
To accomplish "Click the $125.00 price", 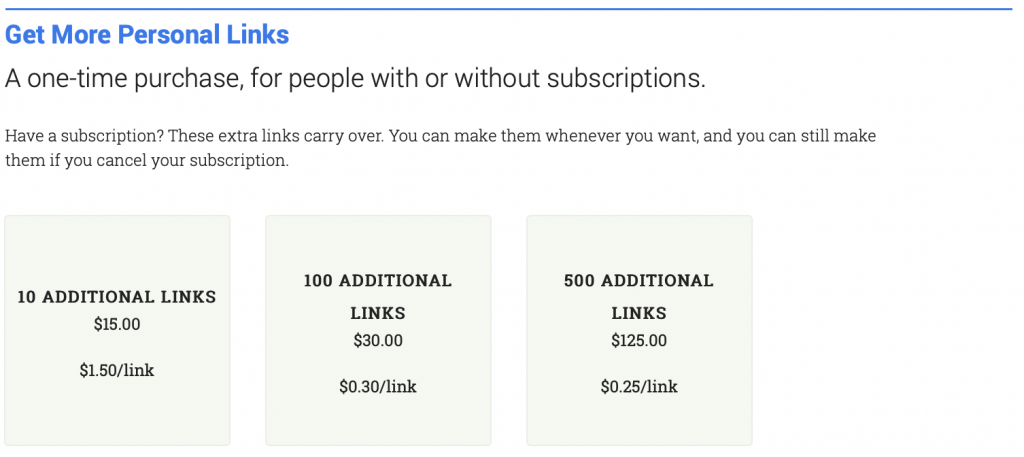I will click(x=639, y=340).
